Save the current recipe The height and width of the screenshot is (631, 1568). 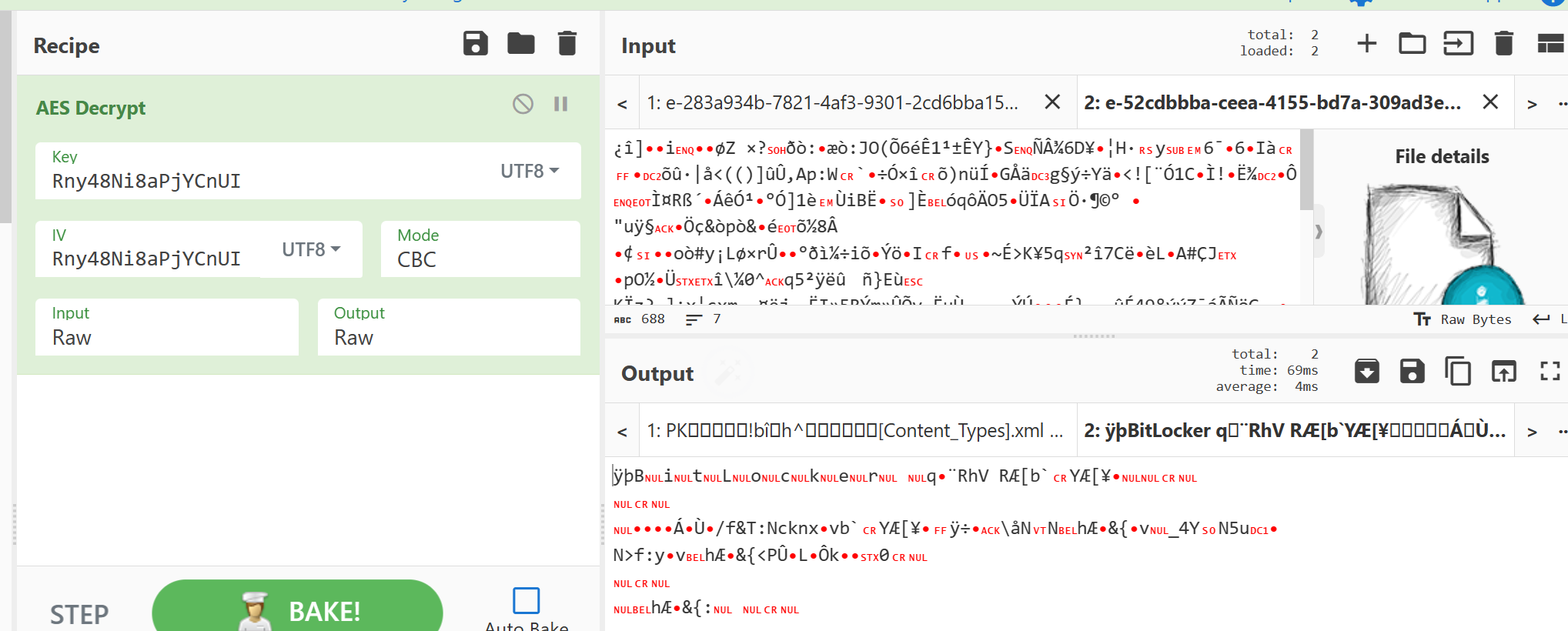click(x=476, y=44)
